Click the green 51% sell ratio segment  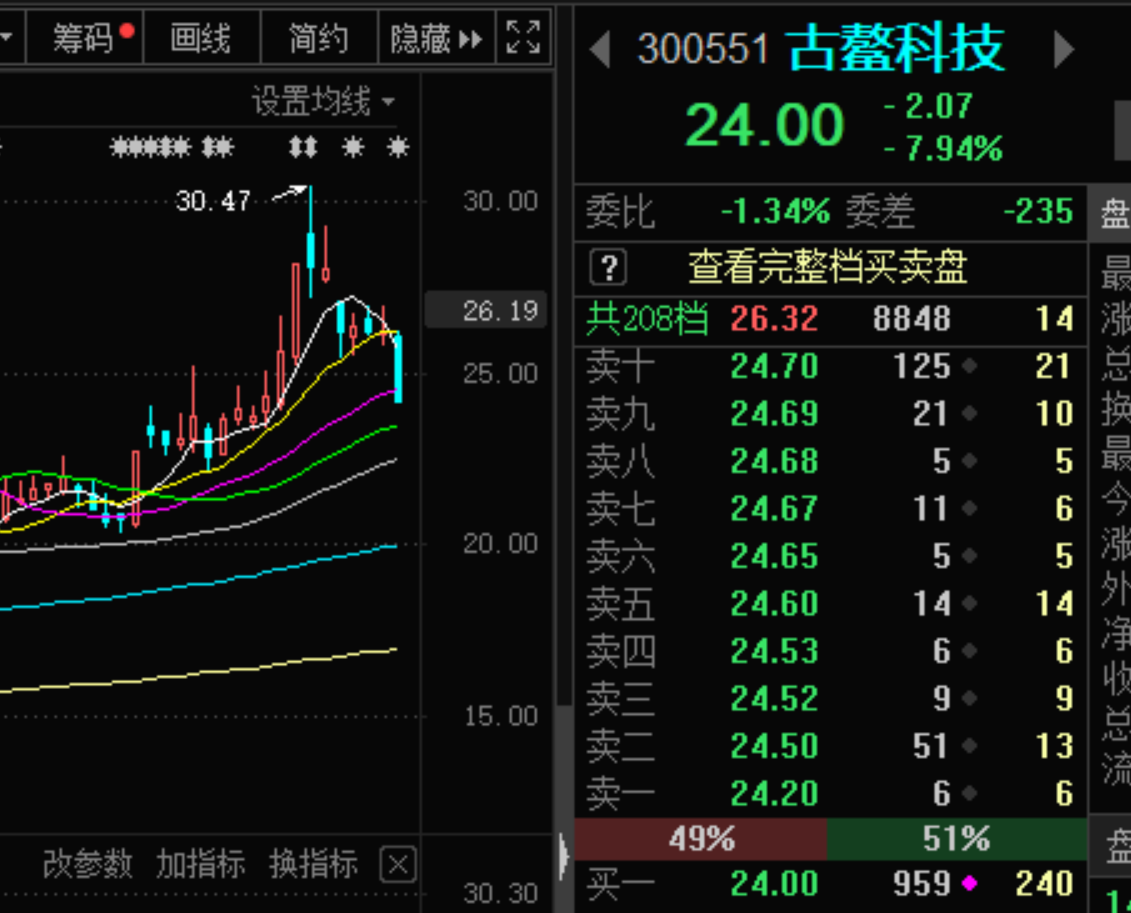click(x=957, y=839)
